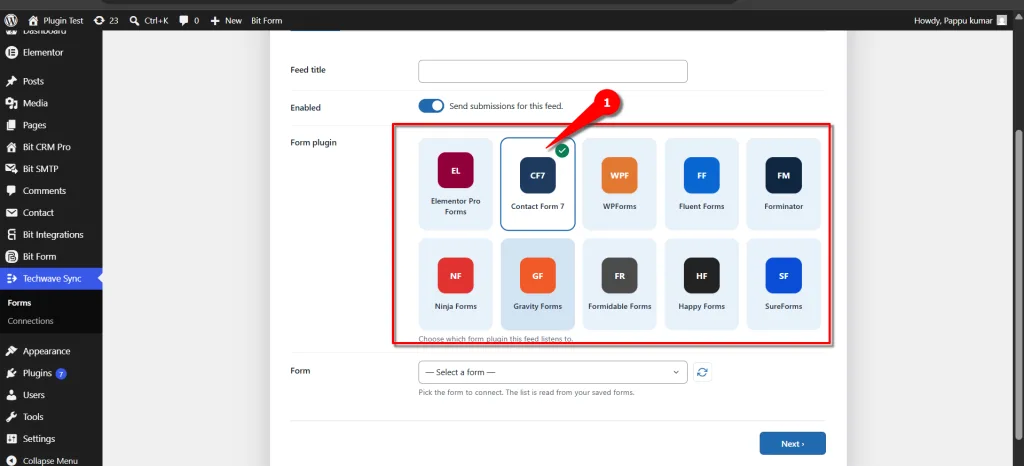Open the Howdy, Pappu kumar account menu
Image resolution: width=1024 pixels, height=466 pixels.
[961, 20]
